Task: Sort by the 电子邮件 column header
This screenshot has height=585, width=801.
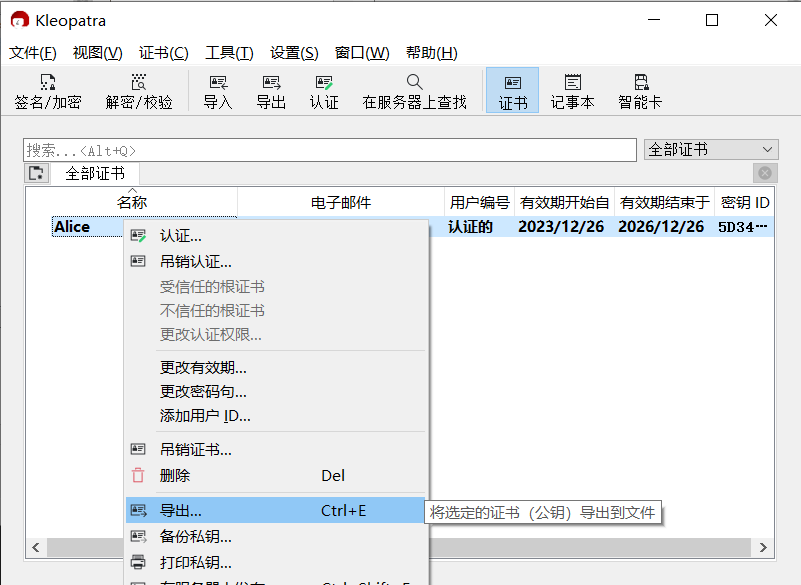Action: pos(341,202)
